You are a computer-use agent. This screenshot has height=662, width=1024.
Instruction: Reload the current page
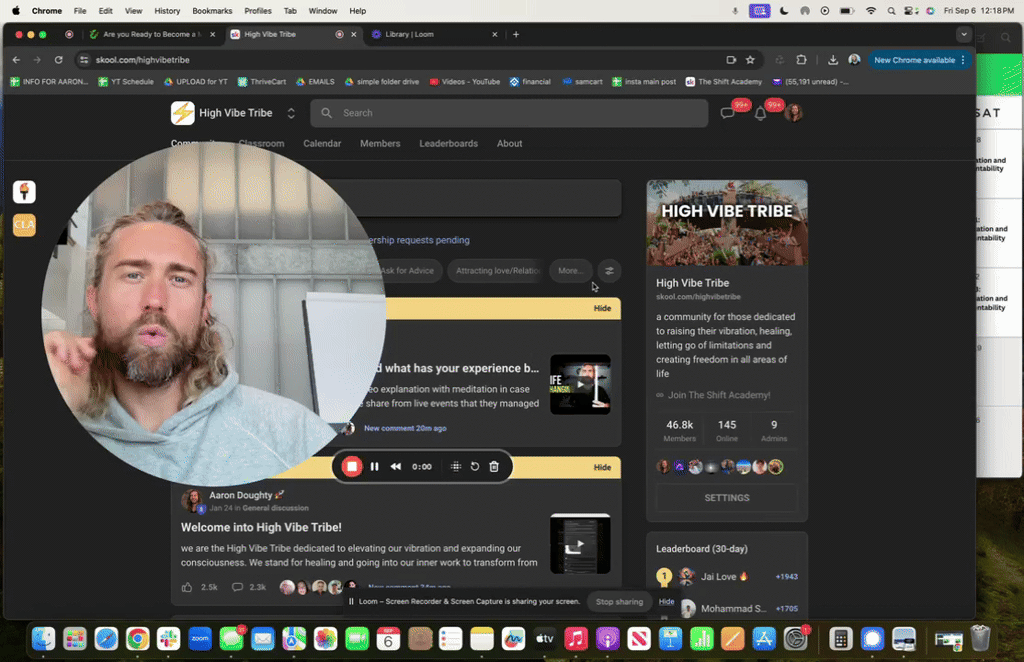(58, 59)
